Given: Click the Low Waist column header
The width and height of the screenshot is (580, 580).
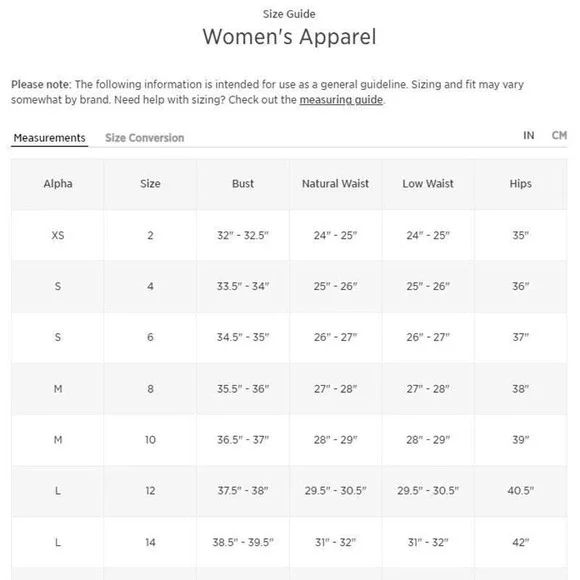Looking at the screenshot, I should (x=428, y=184).
